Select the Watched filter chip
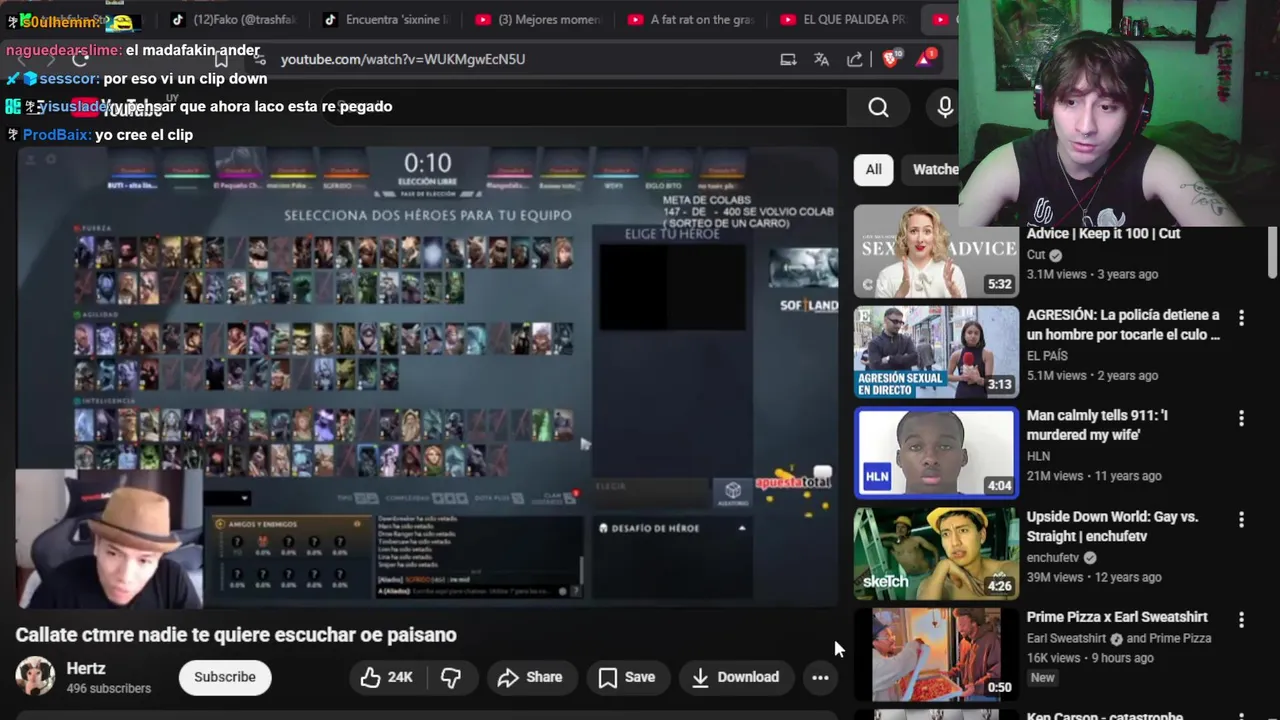 (x=931, y=169)
